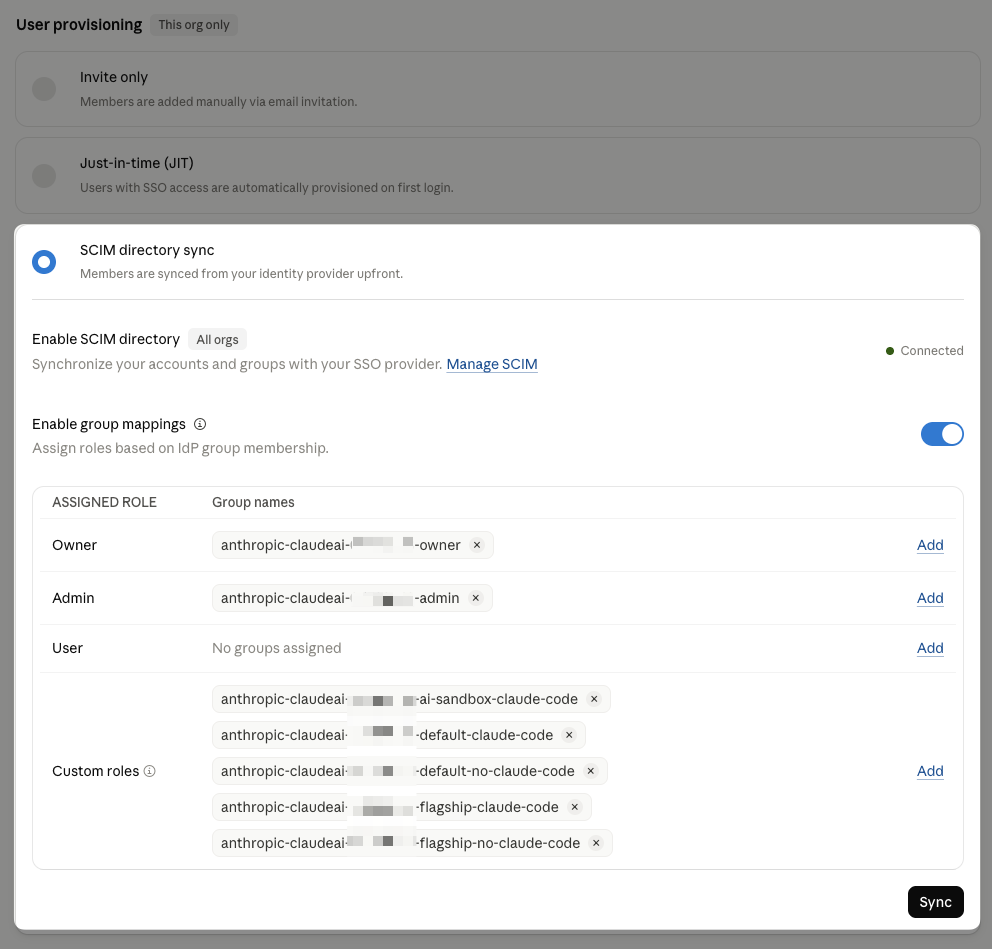This screenshot has height=949, width=992.
Task: Select the Invite only provisioning option
Action: pyautogui.click(x=44, y=89)
